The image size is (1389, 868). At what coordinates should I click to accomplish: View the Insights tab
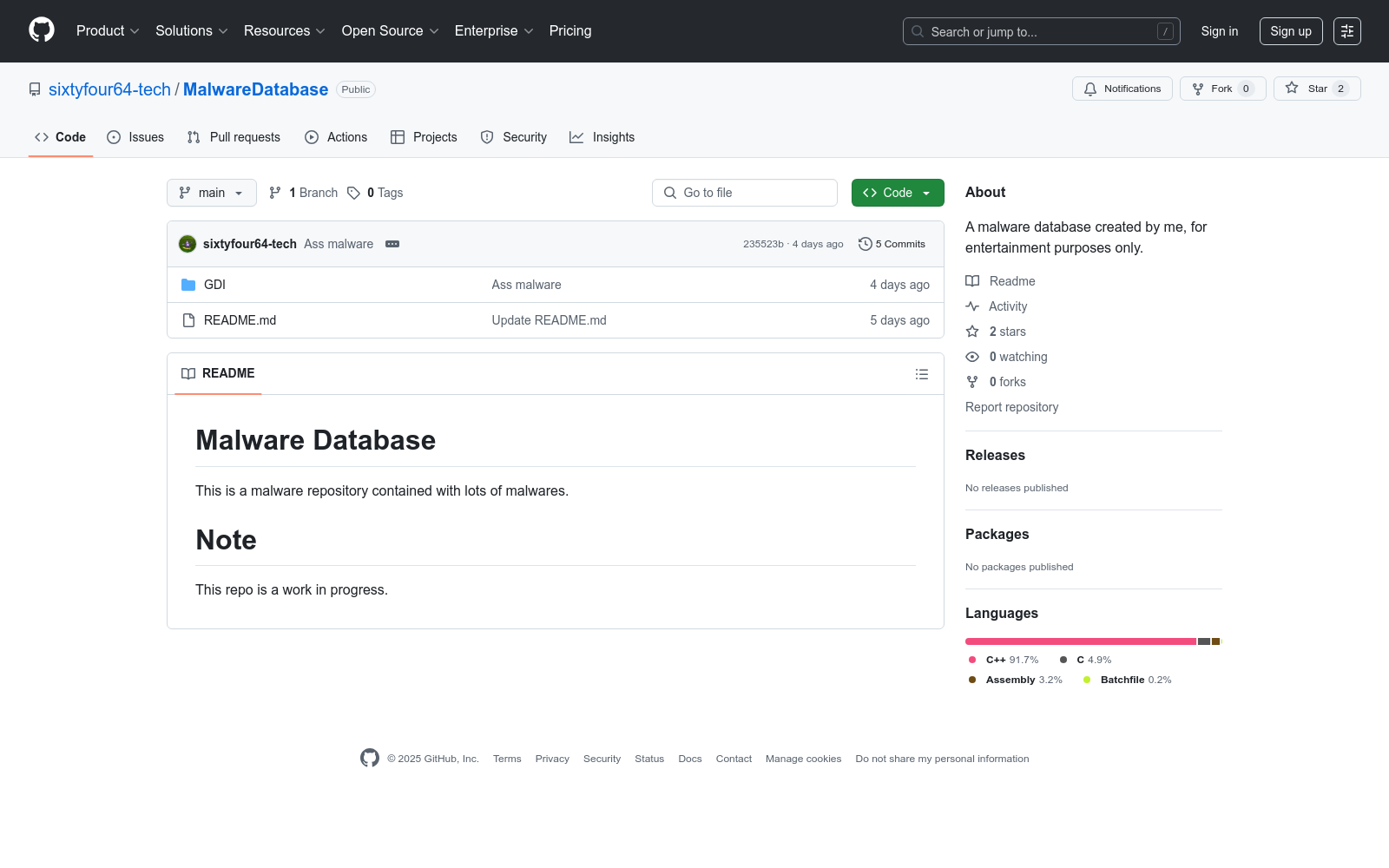602,137
